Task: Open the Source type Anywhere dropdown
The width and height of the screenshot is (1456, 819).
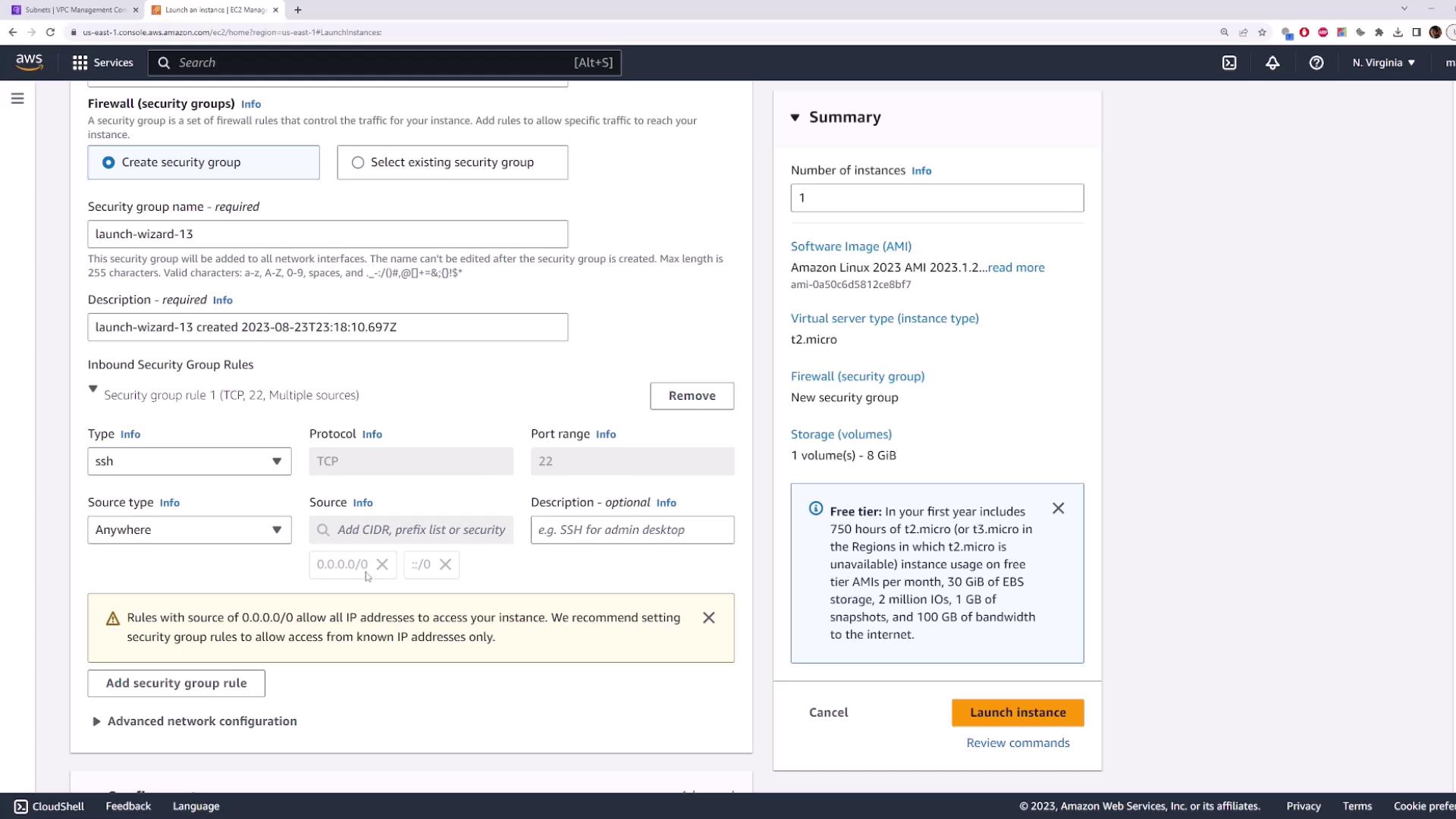Action: [x=189, y=530]
